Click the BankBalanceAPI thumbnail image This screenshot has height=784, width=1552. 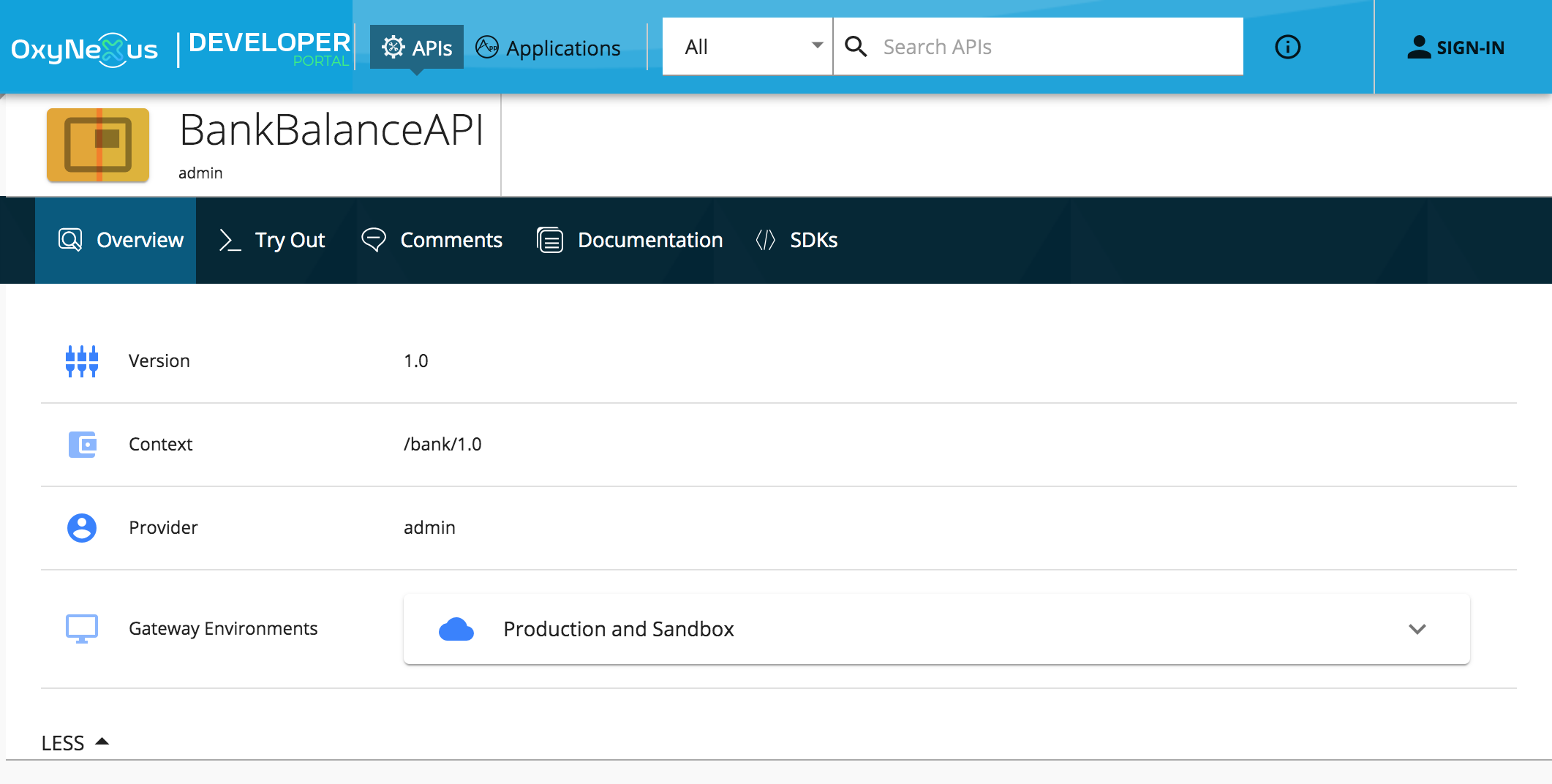coord(98,145)
